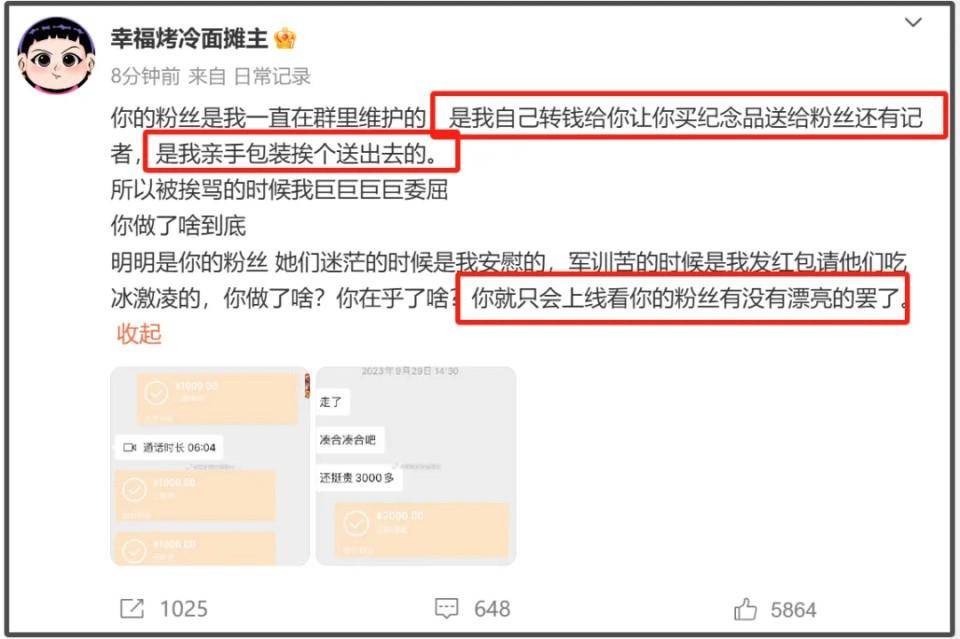Click the 8分钟前 timestamp

pos(146,77)
